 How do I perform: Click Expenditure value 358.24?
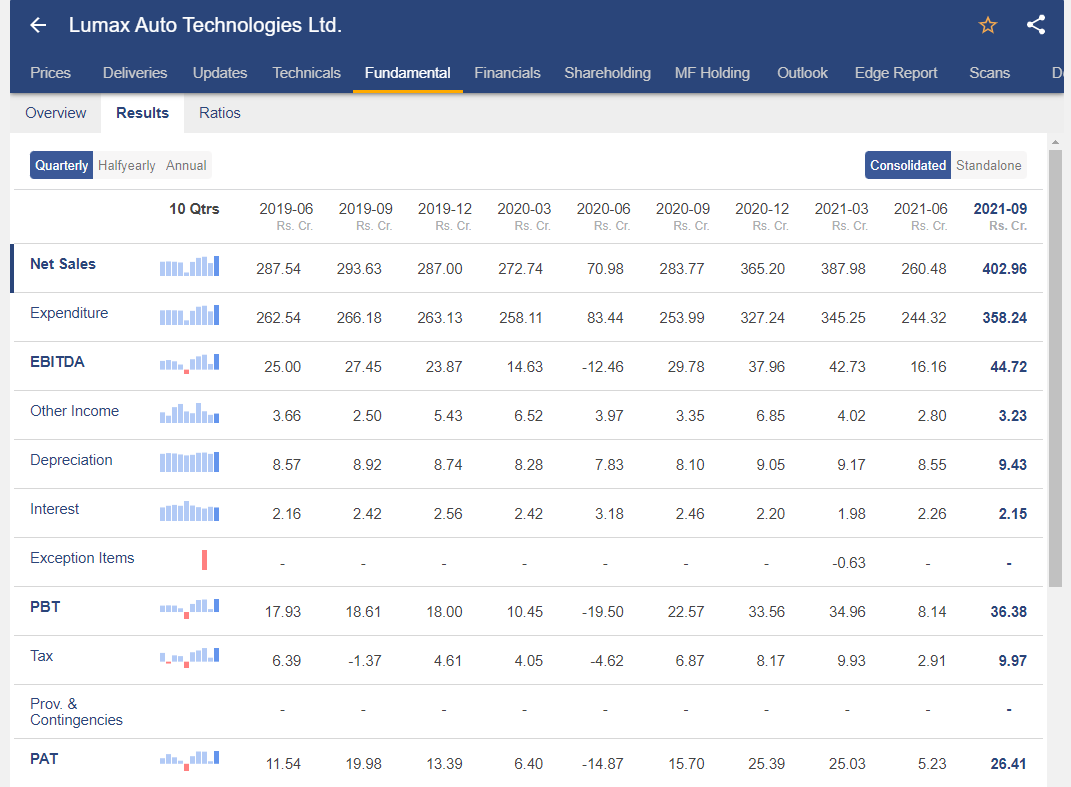1005,318
